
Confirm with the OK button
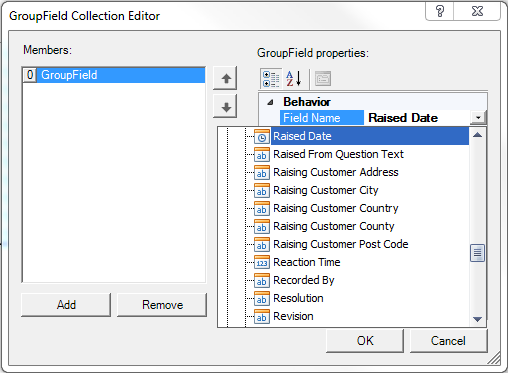365,341
